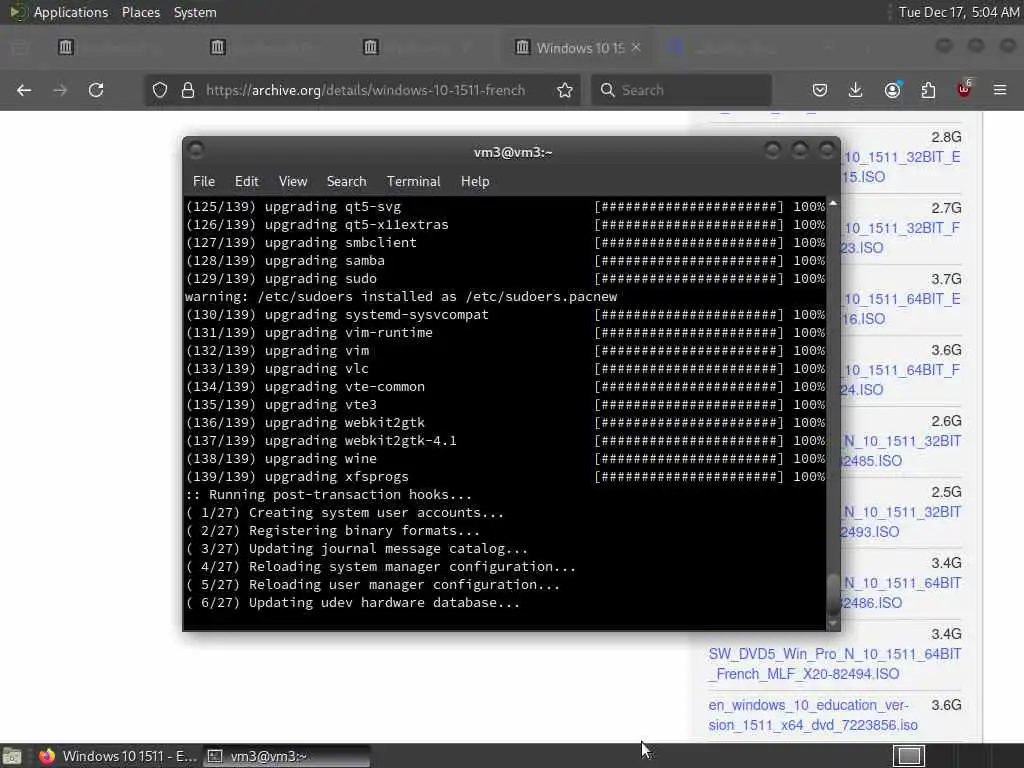Open en_windows_10_education_version_1511_x64 iso link

(812, 715)
